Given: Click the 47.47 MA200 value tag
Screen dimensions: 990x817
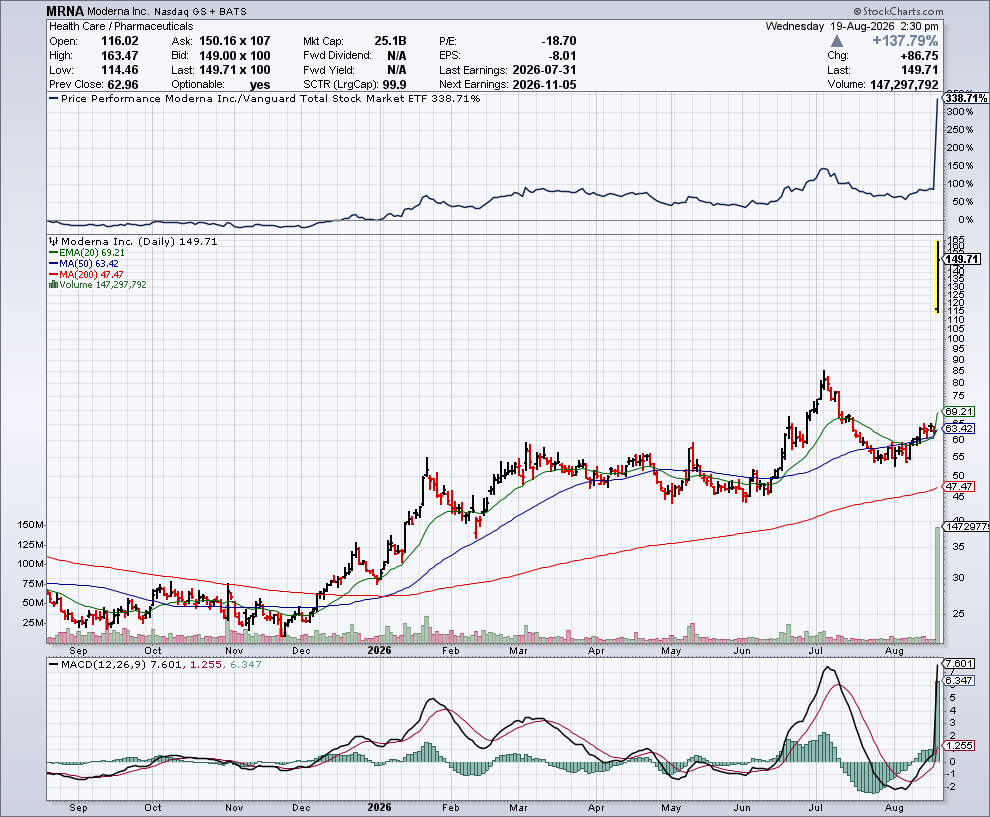Looking at the screenshot, I should click(958, 486).
